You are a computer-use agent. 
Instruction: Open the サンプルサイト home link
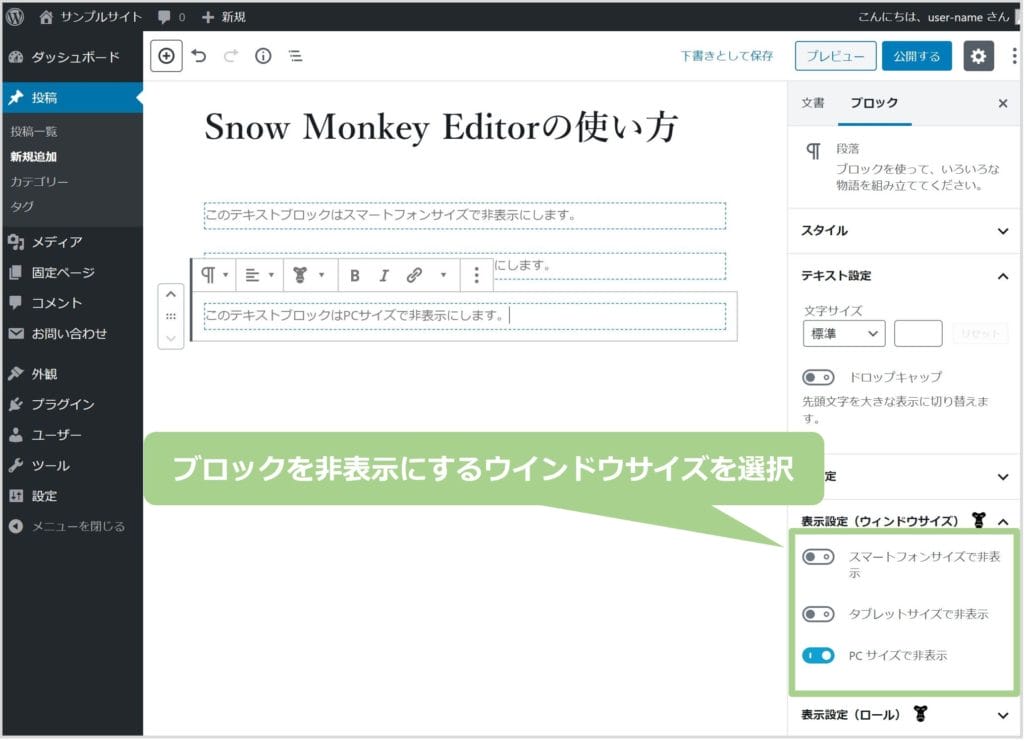(x=90, y=17)
